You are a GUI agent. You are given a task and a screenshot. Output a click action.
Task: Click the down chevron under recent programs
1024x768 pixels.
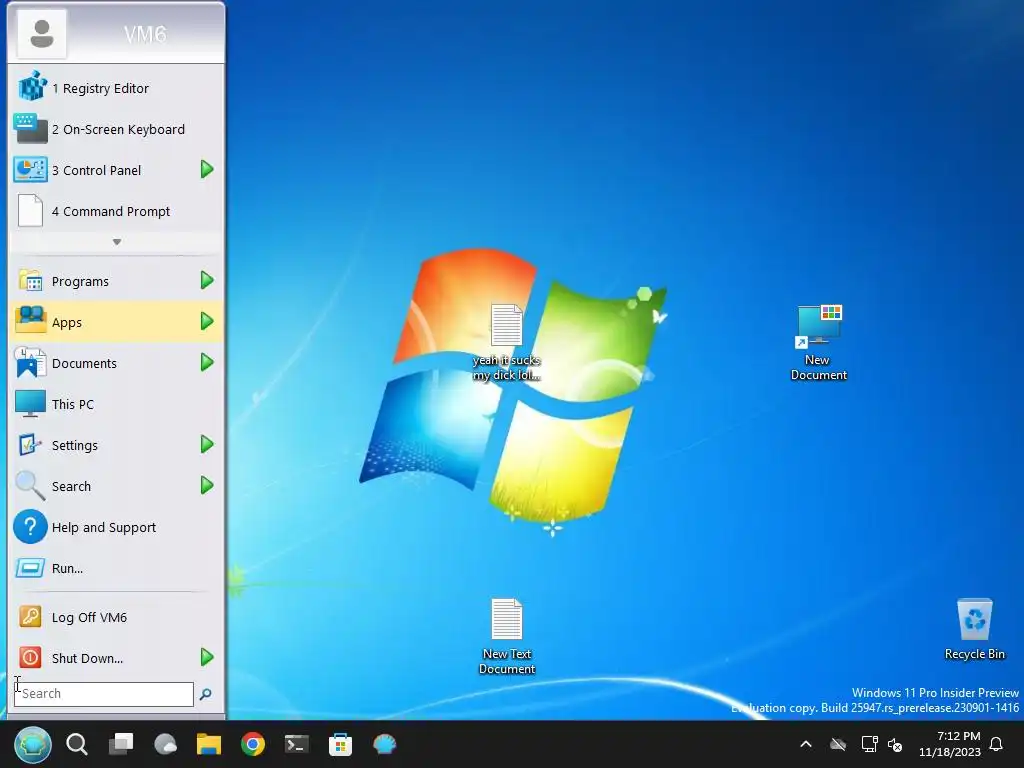click(116, 242)
